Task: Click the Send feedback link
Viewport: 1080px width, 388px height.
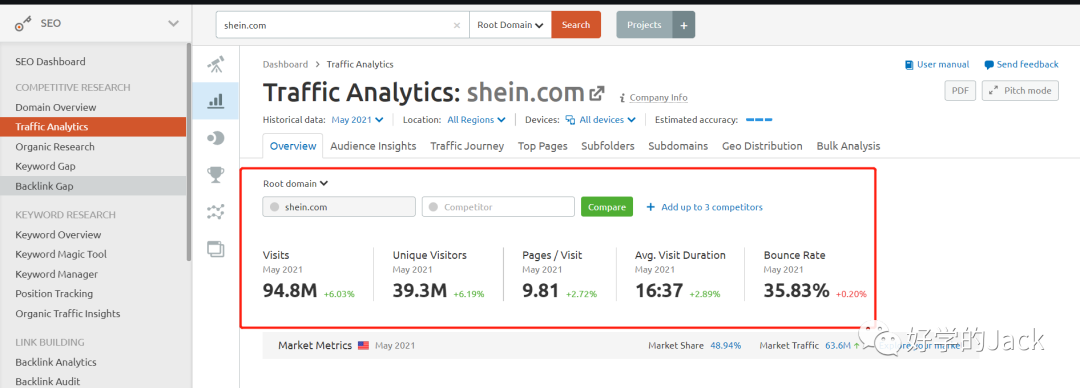Action: pyautogui.click(x=1027, y=65)
